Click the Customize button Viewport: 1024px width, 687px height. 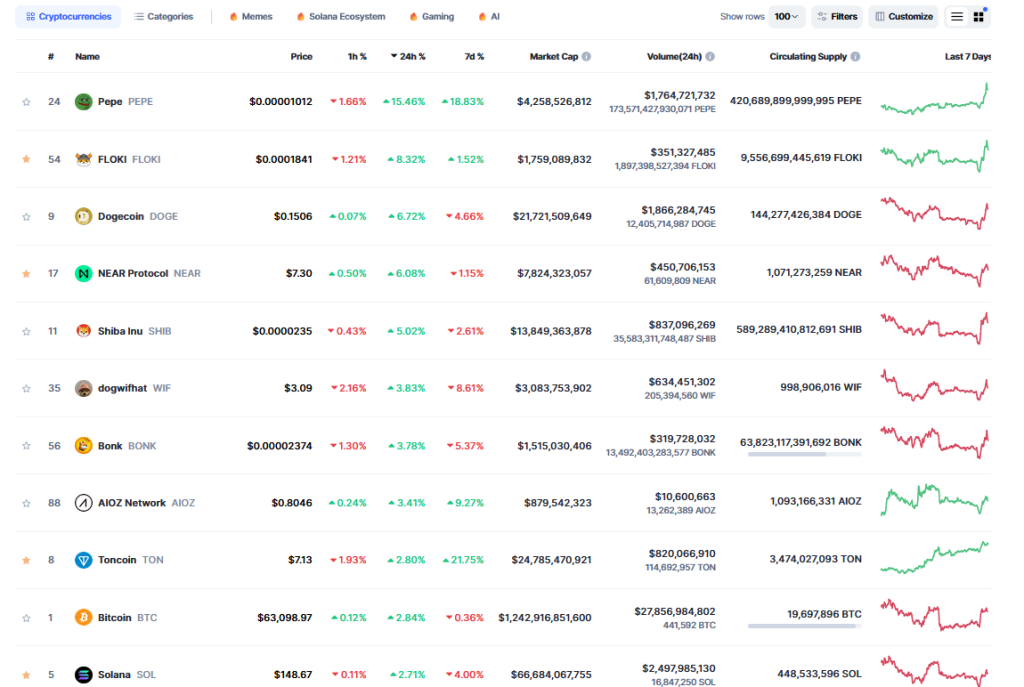(x=904, y=17)
